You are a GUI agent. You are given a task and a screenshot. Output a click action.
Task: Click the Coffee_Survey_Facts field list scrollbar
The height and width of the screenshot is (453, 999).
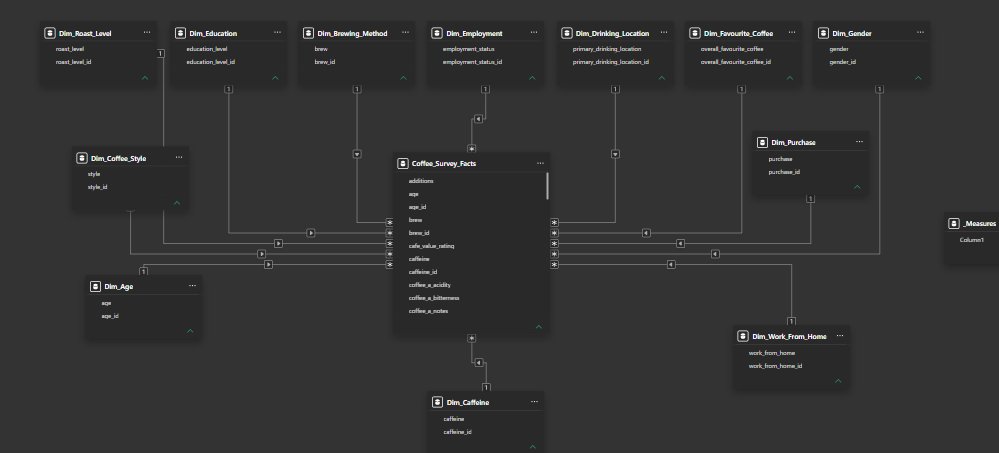(547, 186)
